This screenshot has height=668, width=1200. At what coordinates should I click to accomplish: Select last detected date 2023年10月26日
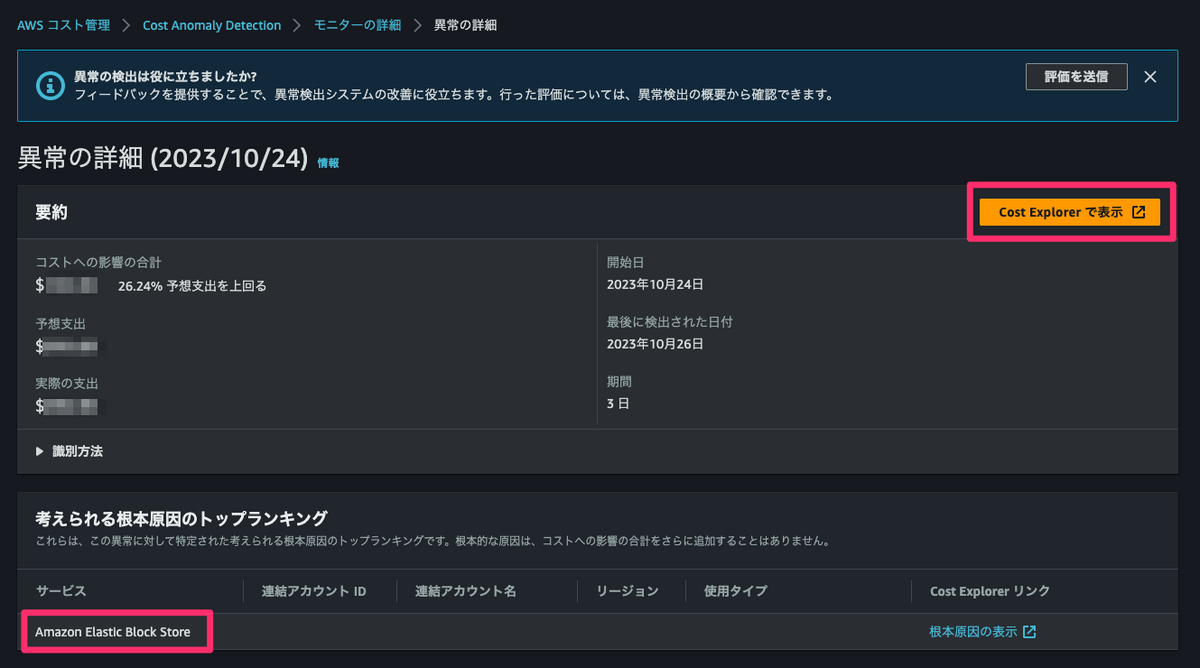pos(655,344)
